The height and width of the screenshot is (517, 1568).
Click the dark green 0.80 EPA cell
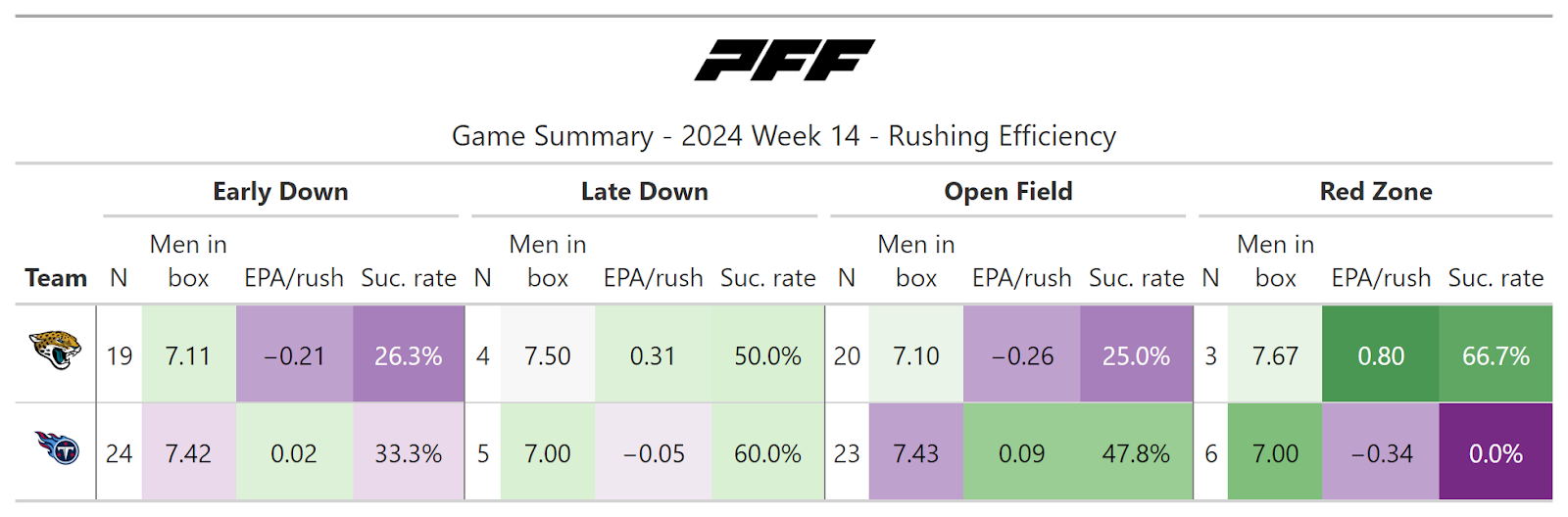coord(1380,355)
